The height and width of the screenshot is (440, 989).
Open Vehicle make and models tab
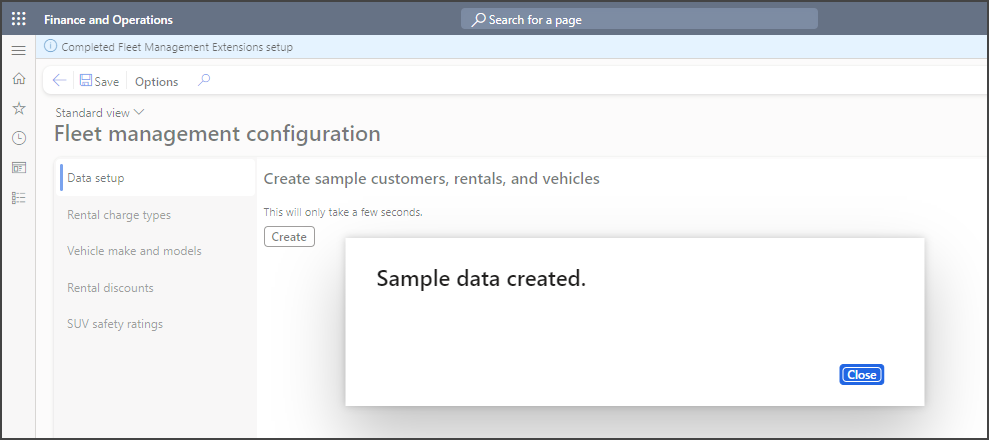[x=134, y=251]
